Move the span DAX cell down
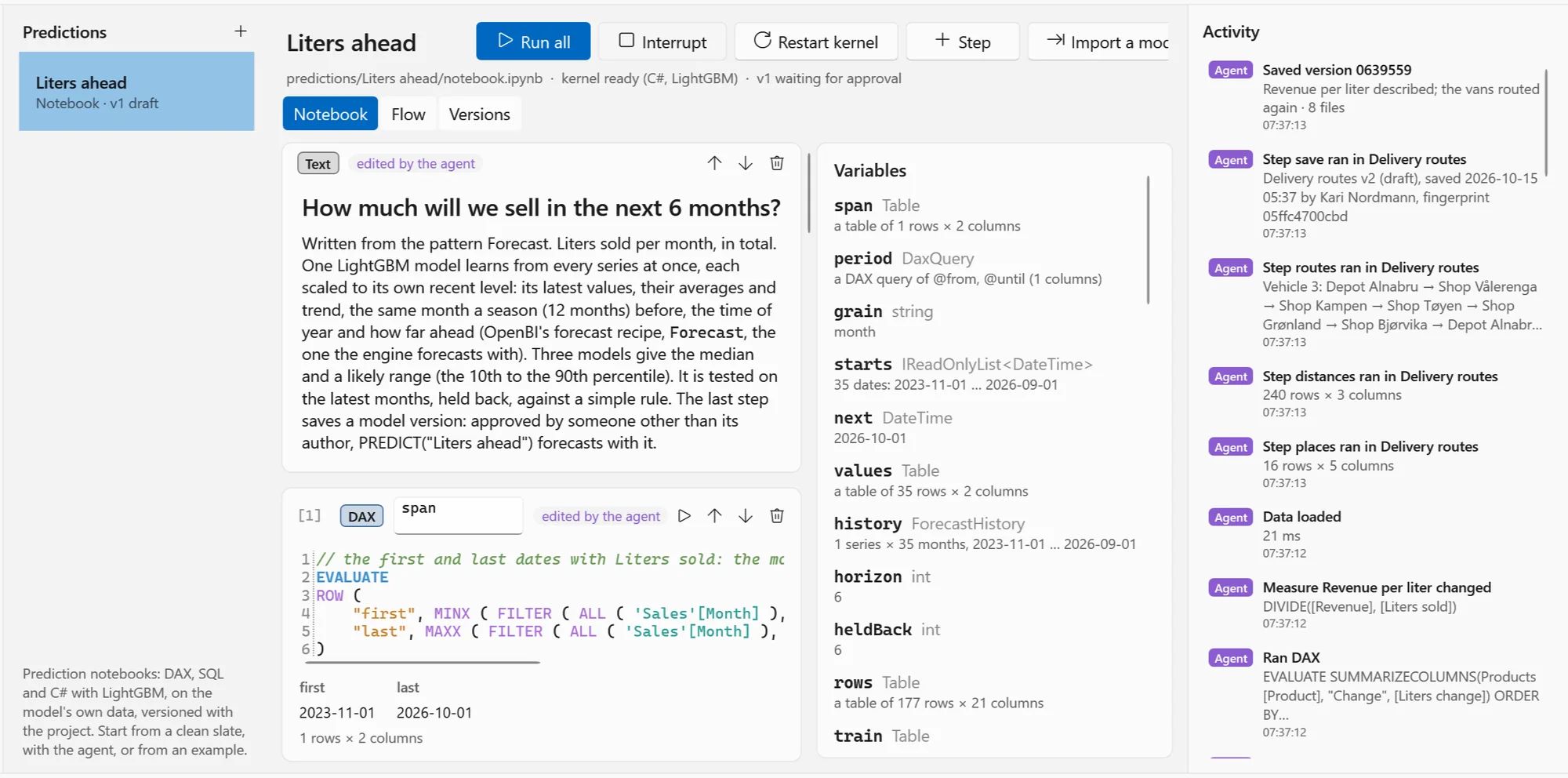 click(x=746, y=516)
